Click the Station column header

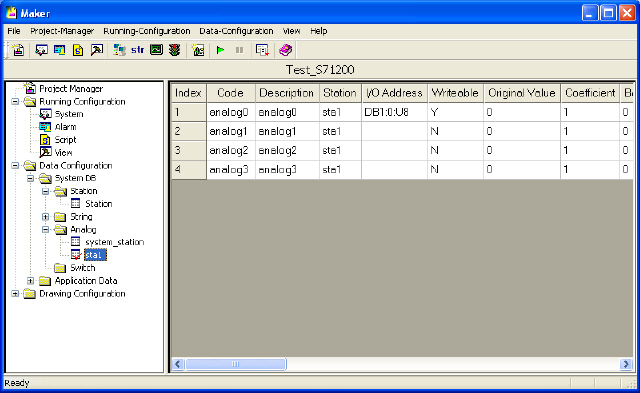pyautogui.click(x=340, y=93)
